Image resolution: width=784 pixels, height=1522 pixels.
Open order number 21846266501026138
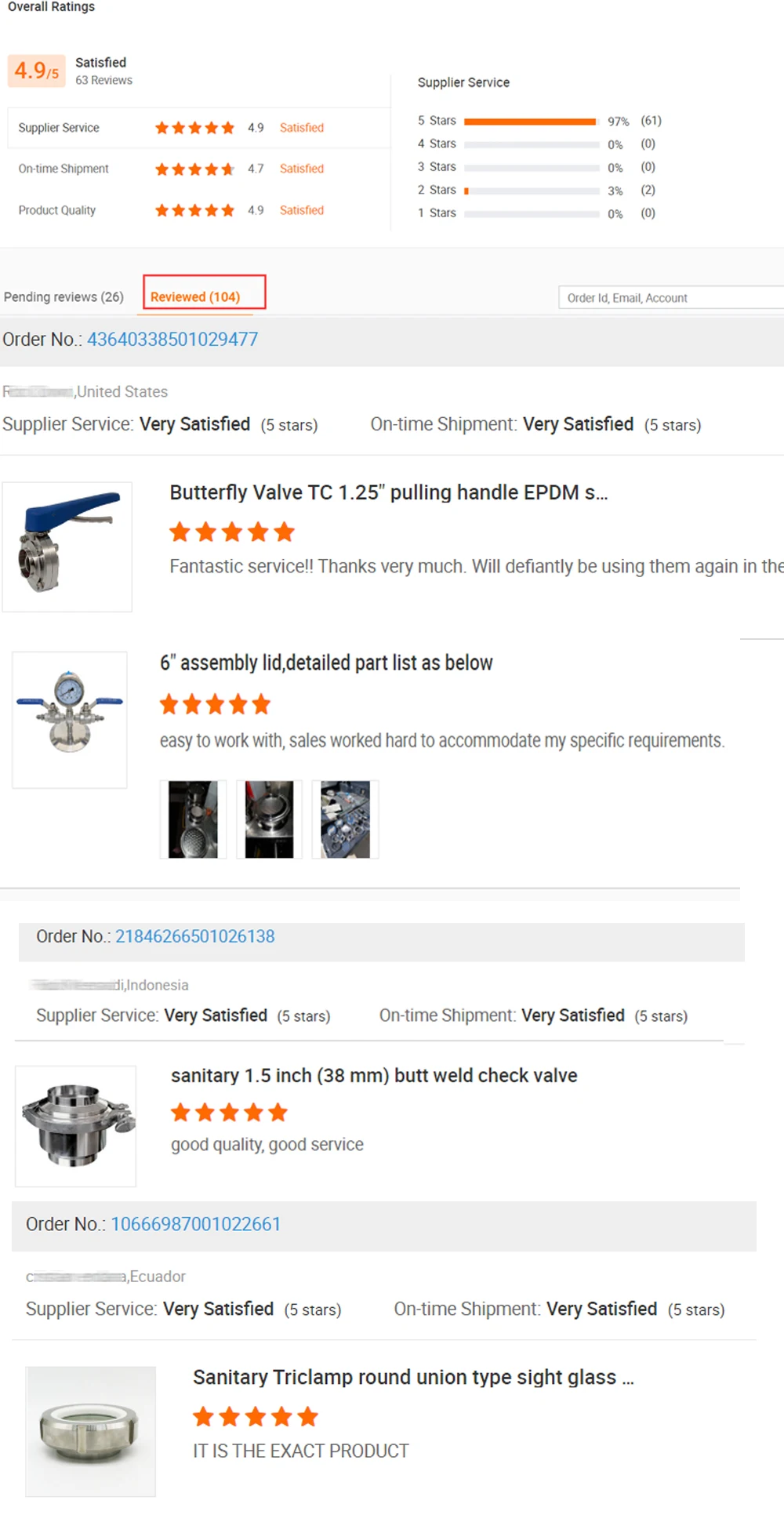click(x=195, y=936)
